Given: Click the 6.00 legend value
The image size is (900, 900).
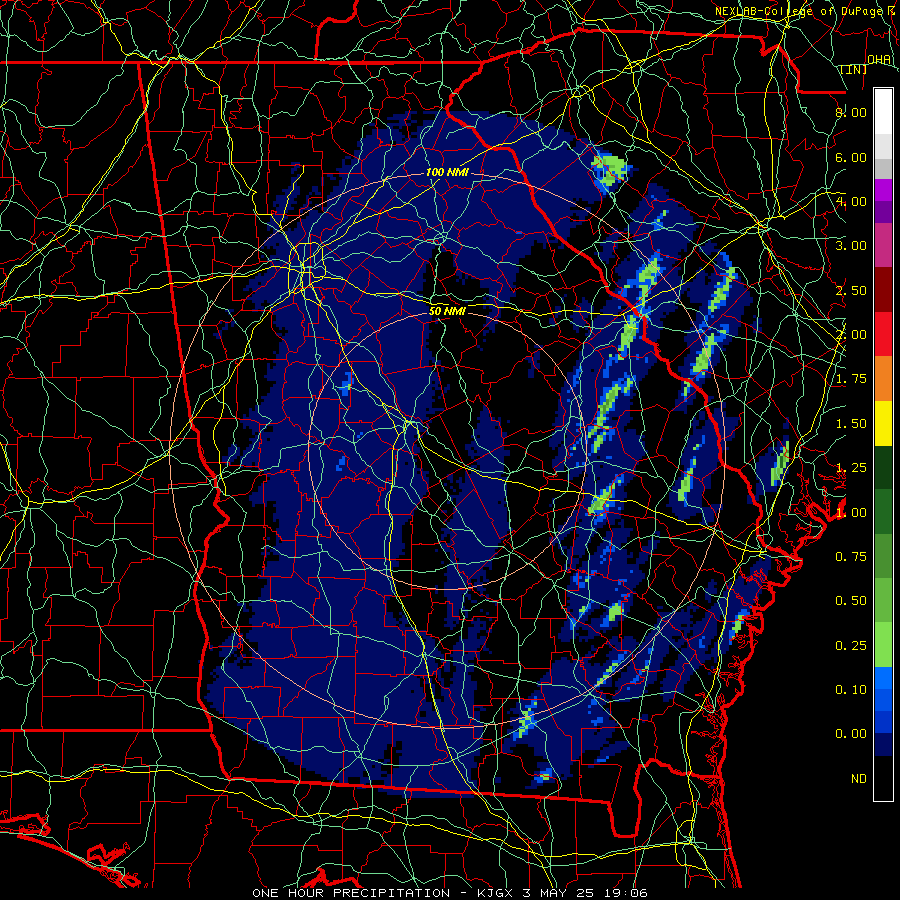Looking at the screenshot, I should 851,157.
